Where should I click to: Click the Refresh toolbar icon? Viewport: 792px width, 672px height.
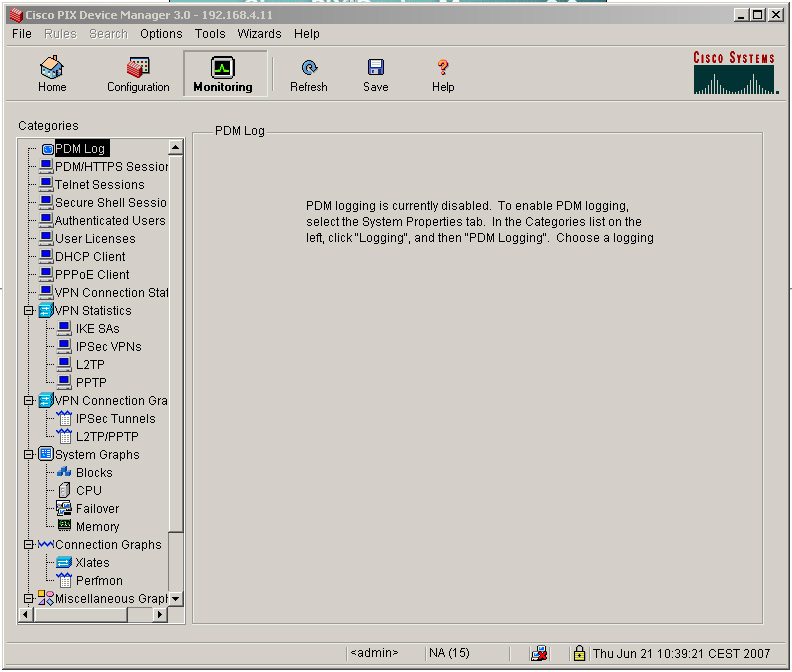(x=308, y=74)
